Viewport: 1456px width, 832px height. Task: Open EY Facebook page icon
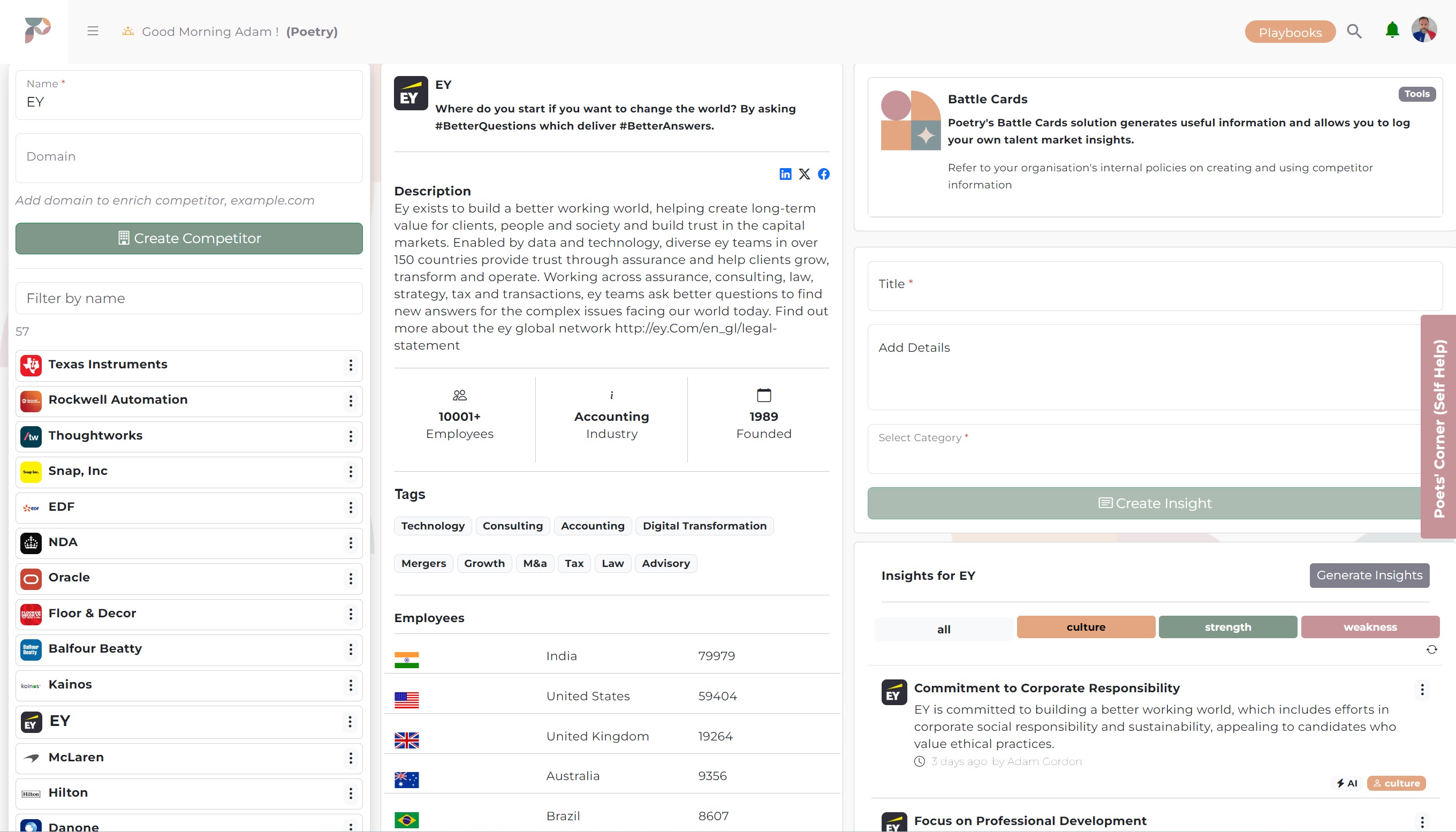[x=823, y=173]
